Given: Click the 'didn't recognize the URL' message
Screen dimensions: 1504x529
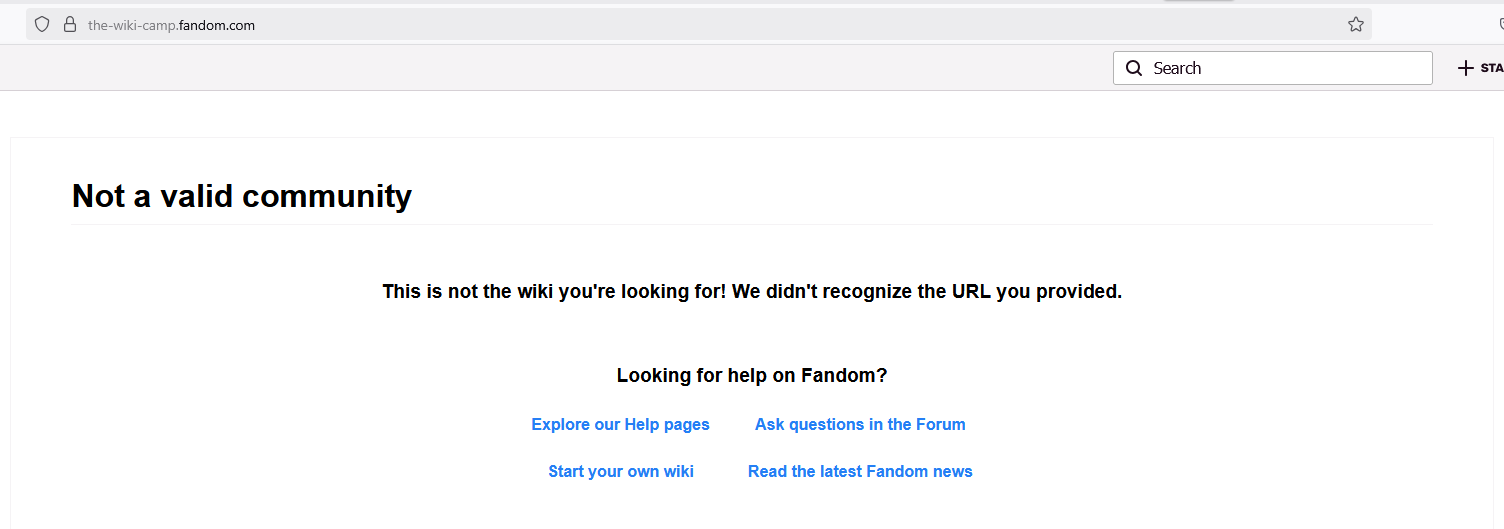Looking at the screenshot, I should pyautogui.click(x=752, y=292).
